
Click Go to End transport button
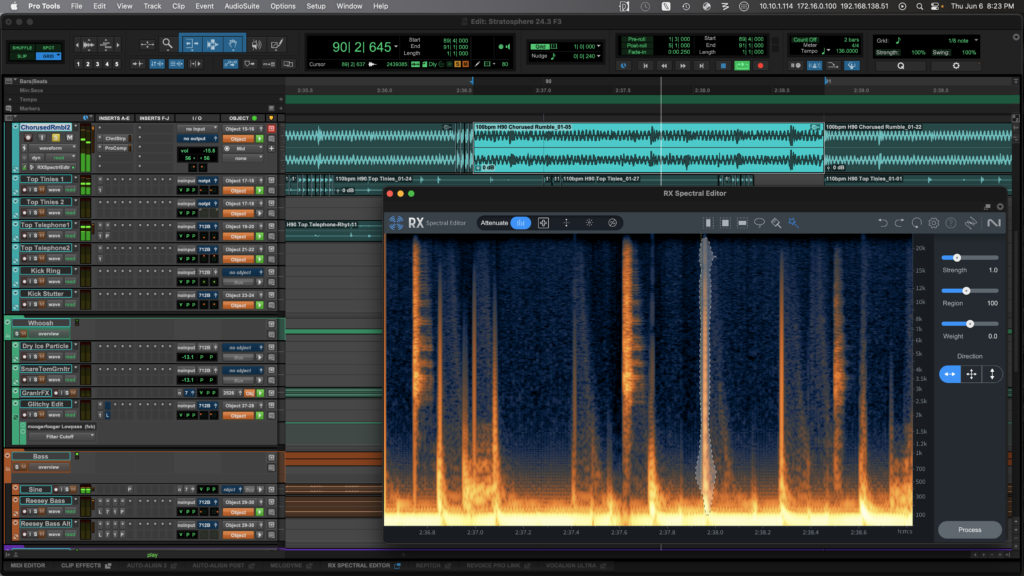702,65
